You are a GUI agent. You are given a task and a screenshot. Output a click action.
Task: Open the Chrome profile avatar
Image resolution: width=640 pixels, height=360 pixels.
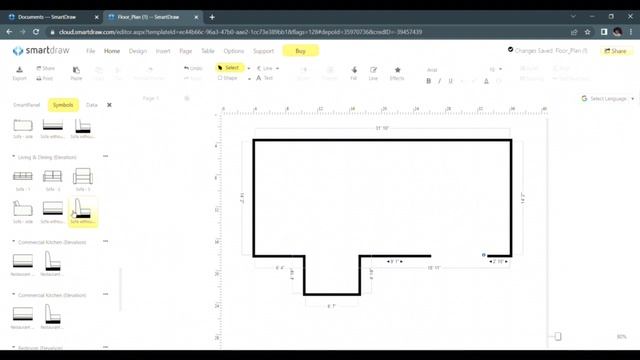[x=617, y=32]
